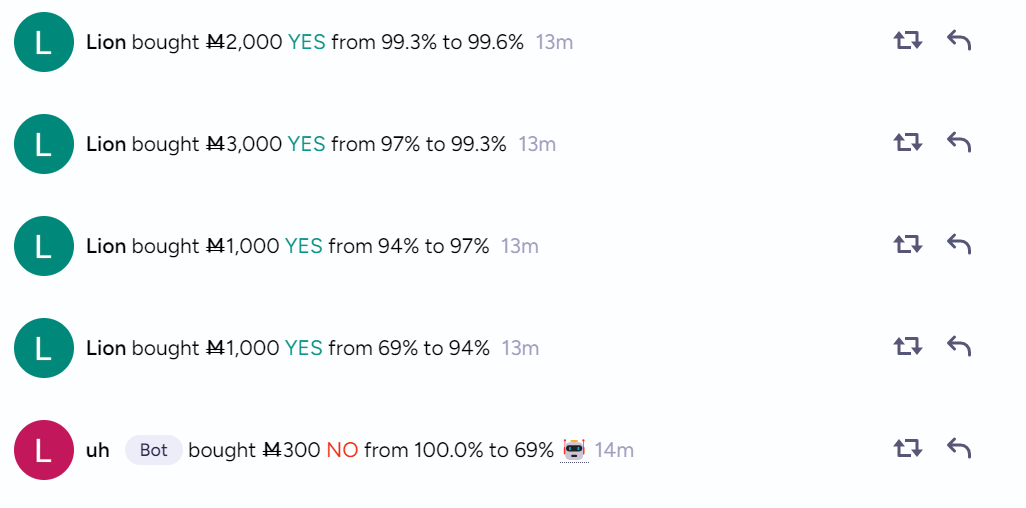
Task: Click the 14m timestamp
Action: point(614,450)
